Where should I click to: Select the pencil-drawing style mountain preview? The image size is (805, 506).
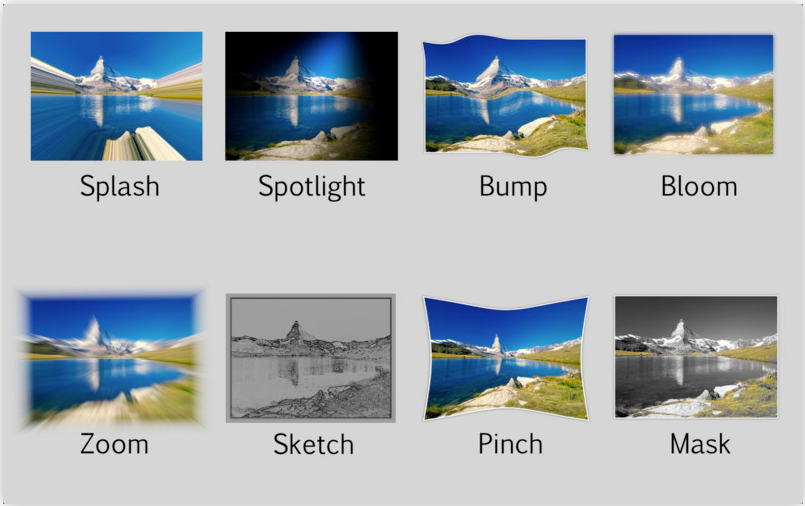(311, 358)
